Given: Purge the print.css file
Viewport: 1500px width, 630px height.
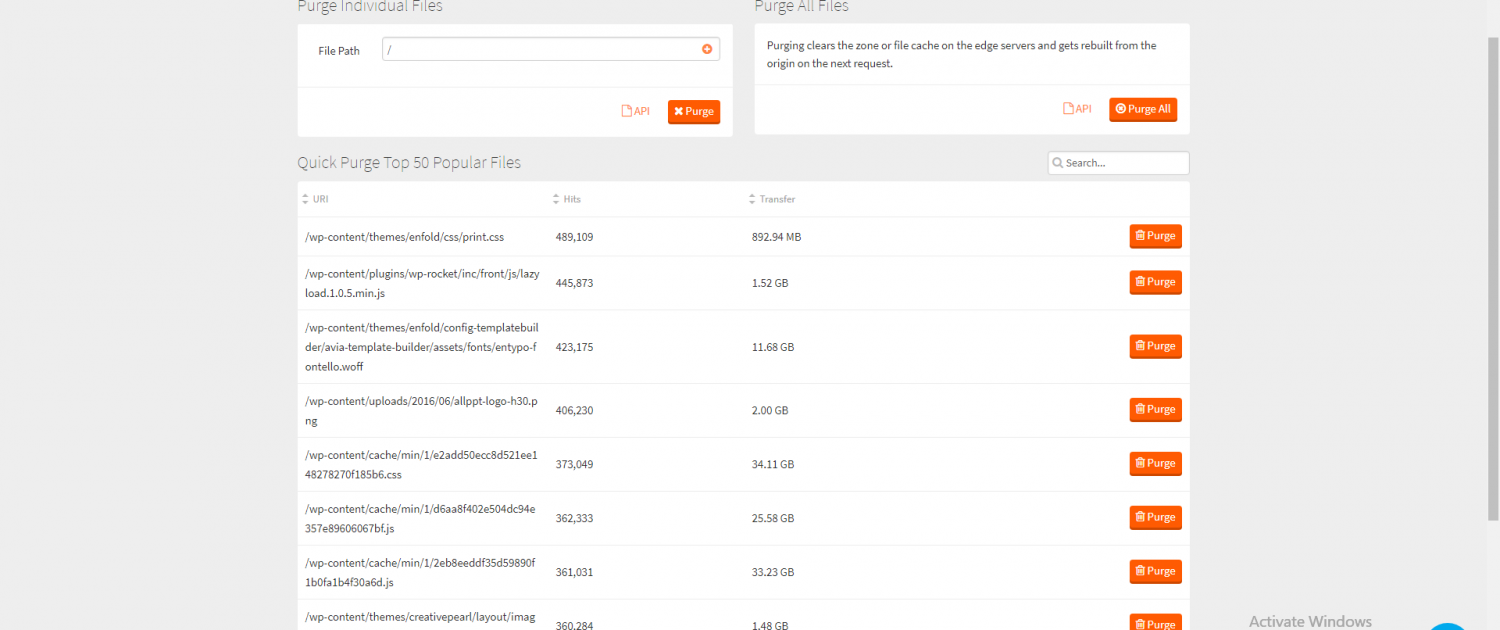Looking at the screenshot, I should [1155, 236].
